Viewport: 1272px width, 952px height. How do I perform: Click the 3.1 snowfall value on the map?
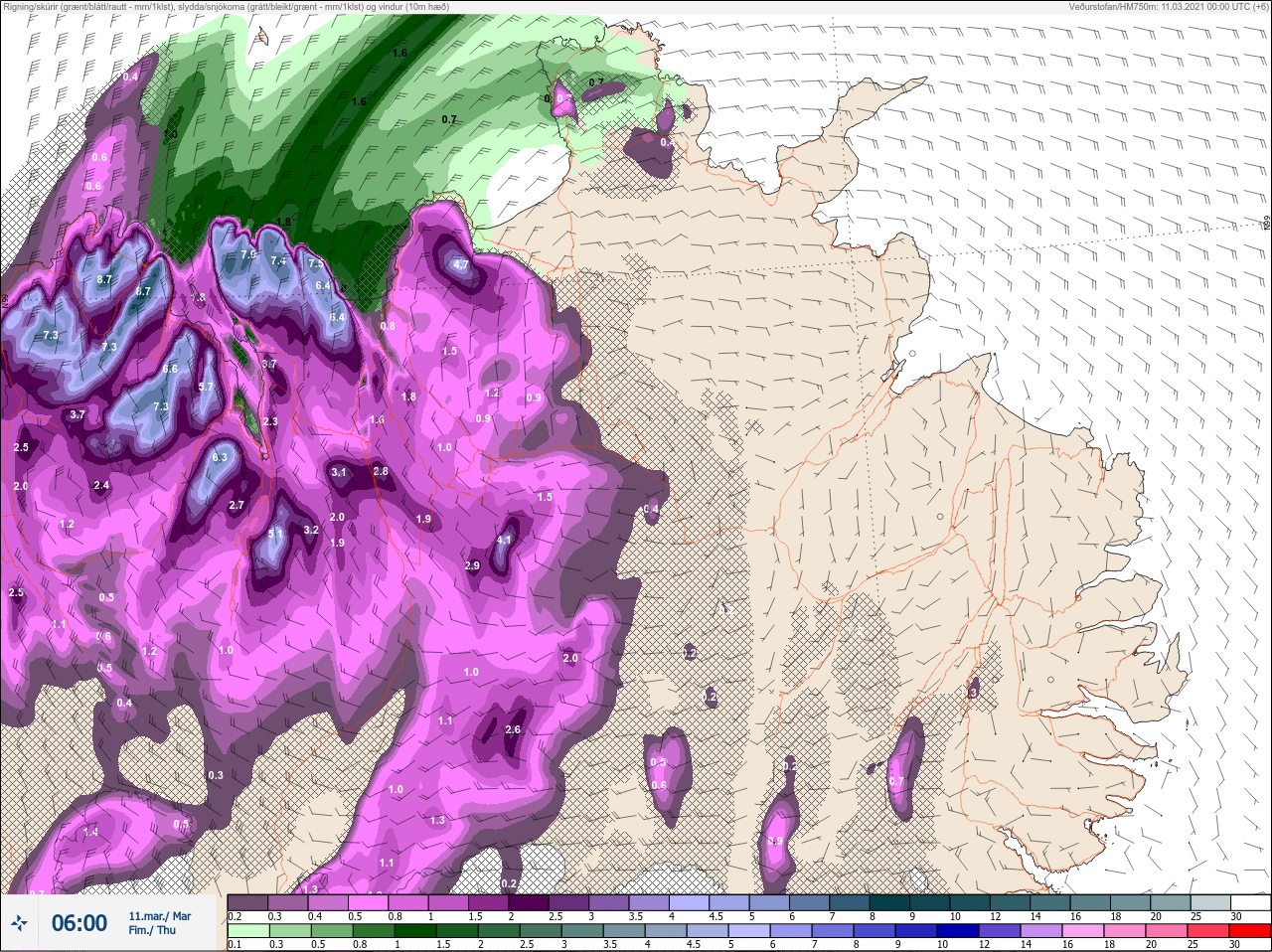click(x=339, y=472)
